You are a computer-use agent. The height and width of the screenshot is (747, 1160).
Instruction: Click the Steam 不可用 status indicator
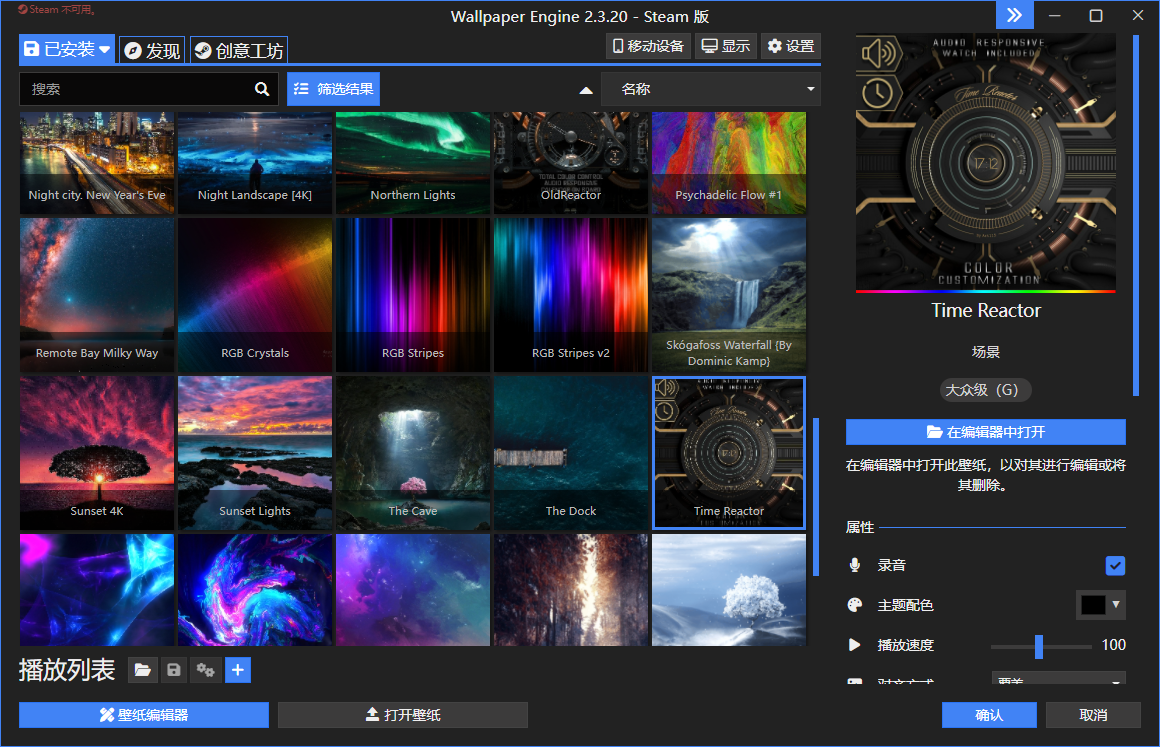tap(57, 10)
